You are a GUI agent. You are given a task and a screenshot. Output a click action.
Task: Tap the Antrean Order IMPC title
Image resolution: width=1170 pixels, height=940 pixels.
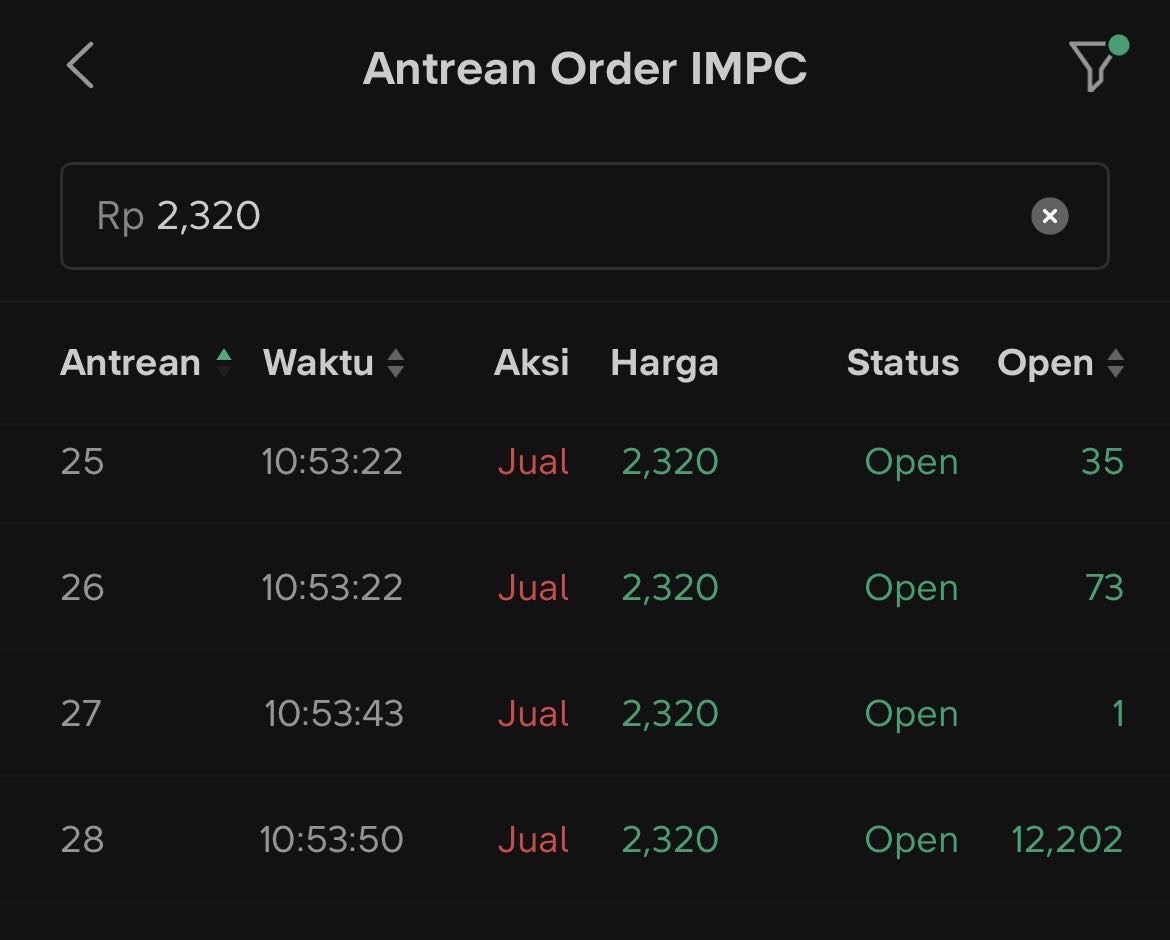point(585,68)
